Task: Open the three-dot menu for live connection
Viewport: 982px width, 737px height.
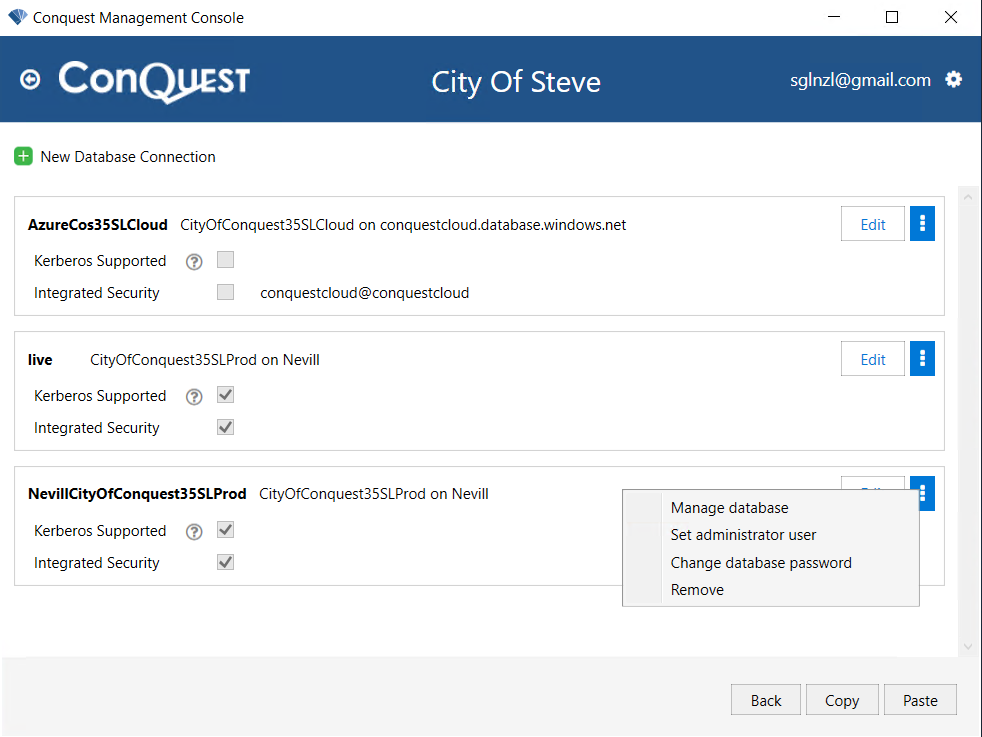Action: (x=922, y=359)
